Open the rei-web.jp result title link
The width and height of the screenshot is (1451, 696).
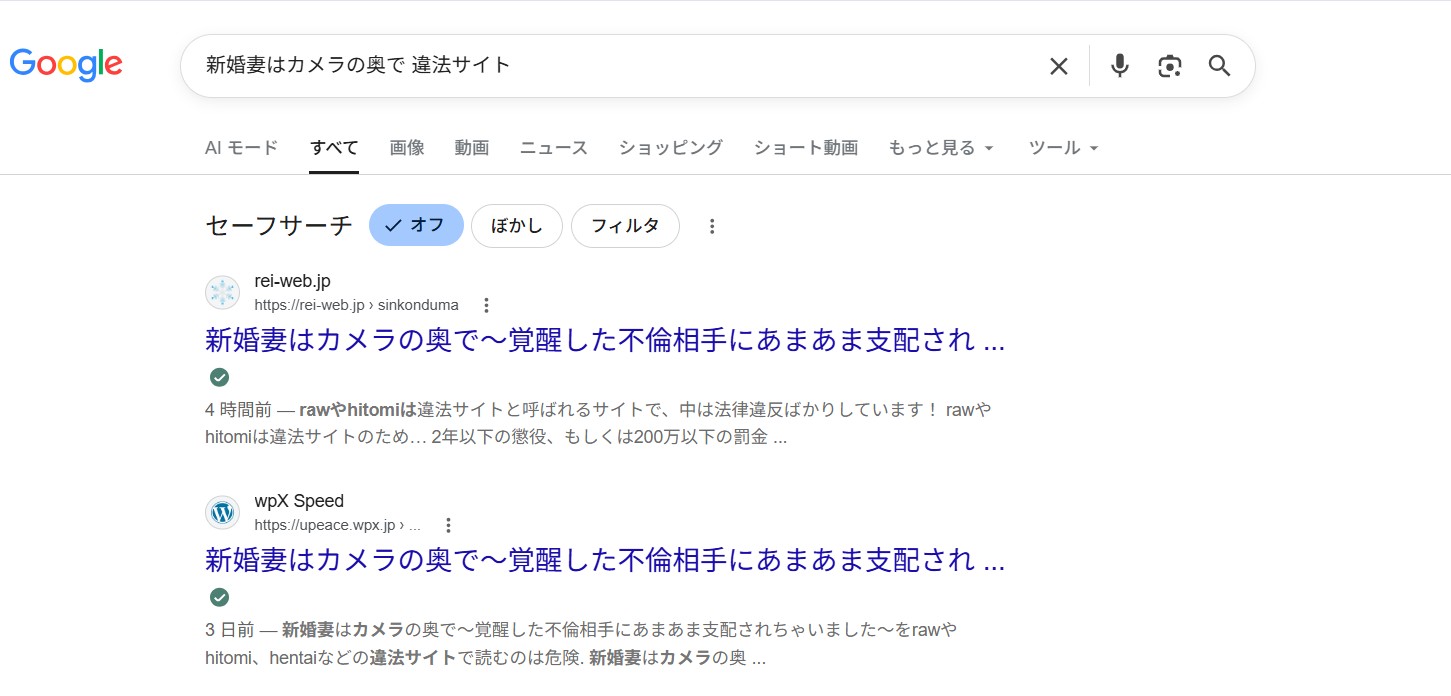pyautogui.click(x=605, y=340)
